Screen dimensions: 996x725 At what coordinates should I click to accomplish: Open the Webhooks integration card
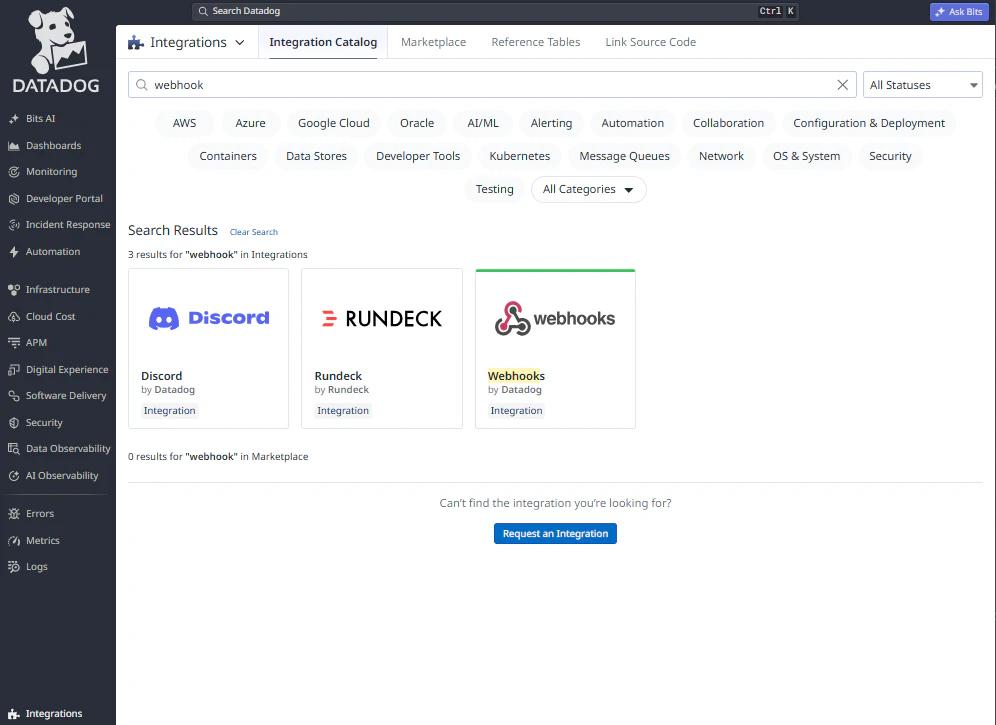[555, 348]
